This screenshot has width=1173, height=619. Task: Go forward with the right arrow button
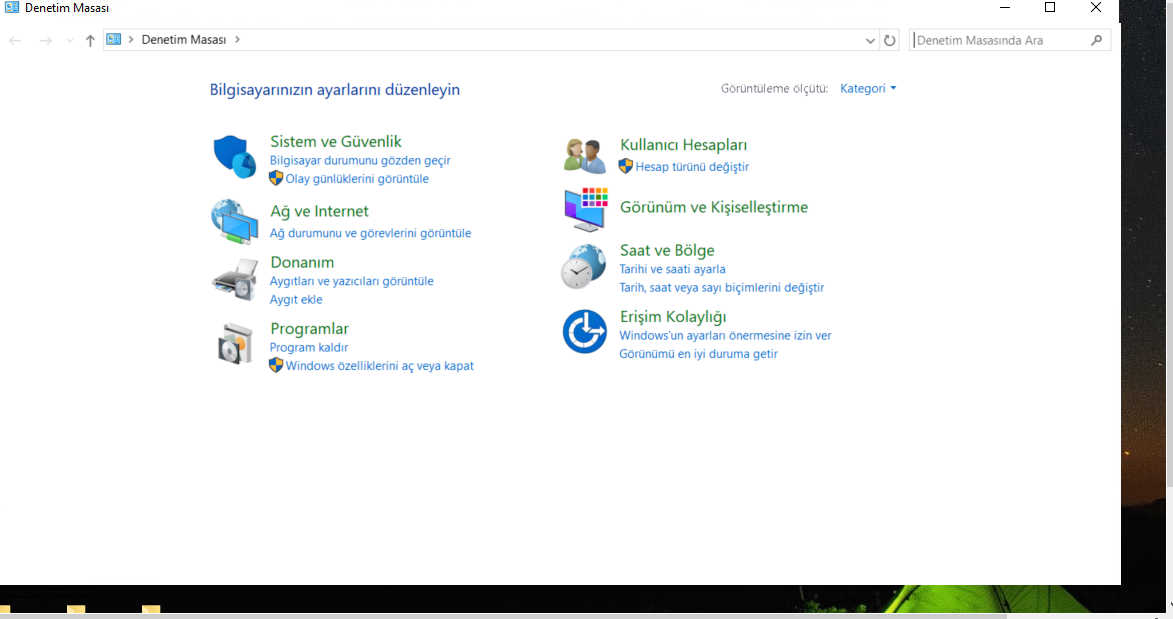(46, 40)
